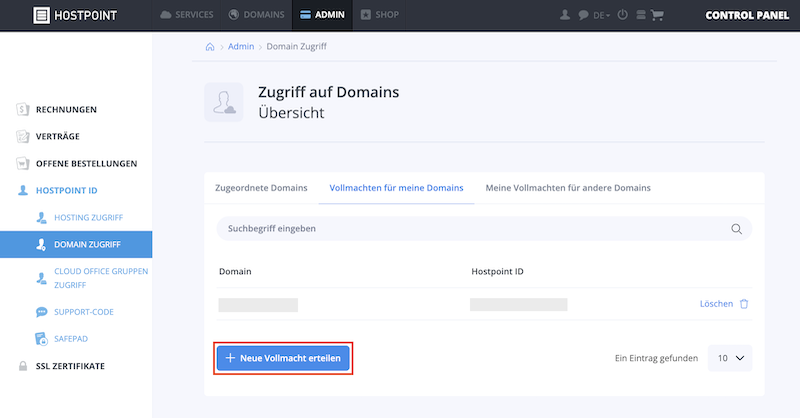The image size is (800, 418).
Task: Click the Neue Vollmacht erteilen button
Action: point(283,358)
